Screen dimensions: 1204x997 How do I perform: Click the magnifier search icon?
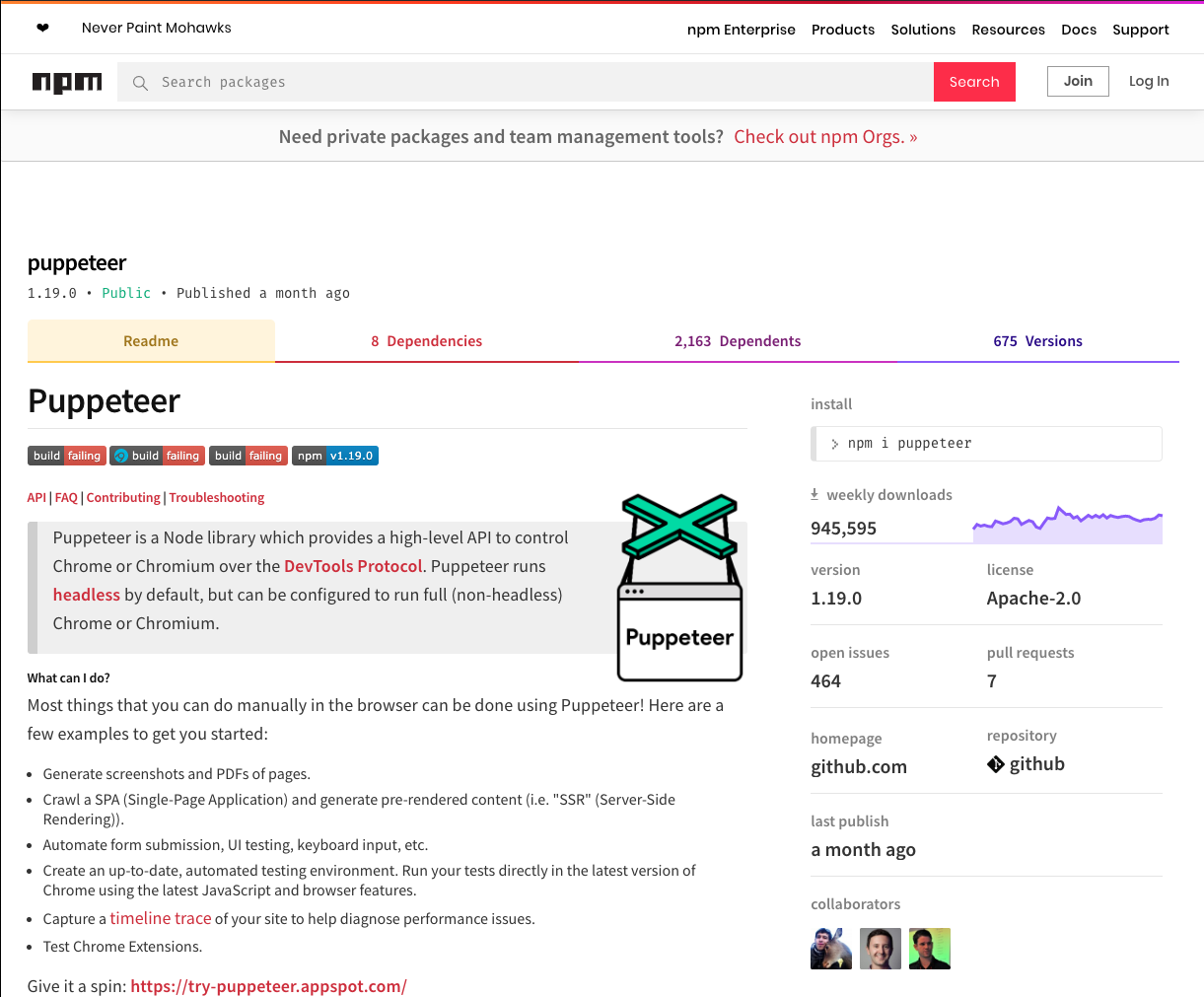click(140, 83)
